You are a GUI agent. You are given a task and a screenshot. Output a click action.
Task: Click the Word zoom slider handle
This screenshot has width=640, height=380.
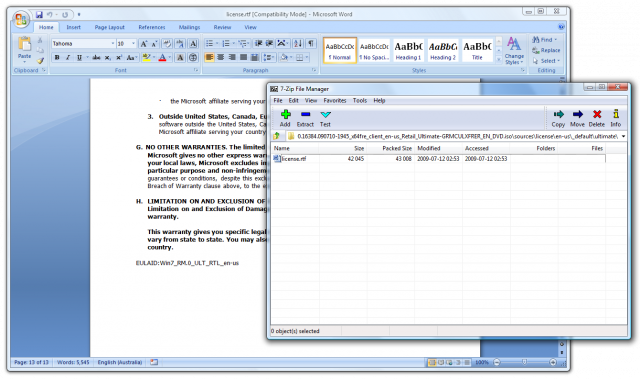pos(524,362)
